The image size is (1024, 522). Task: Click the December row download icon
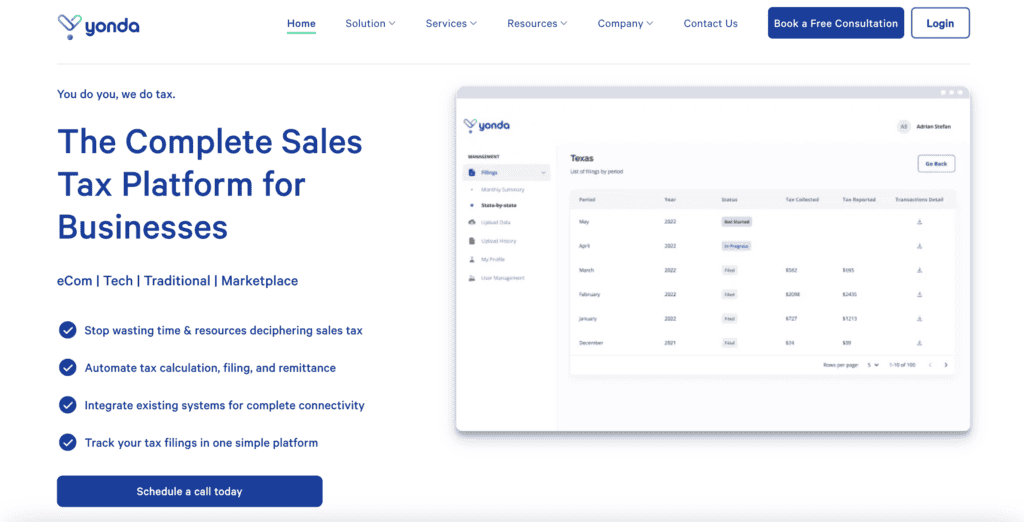pyautogui.click(x=919, y=343)
